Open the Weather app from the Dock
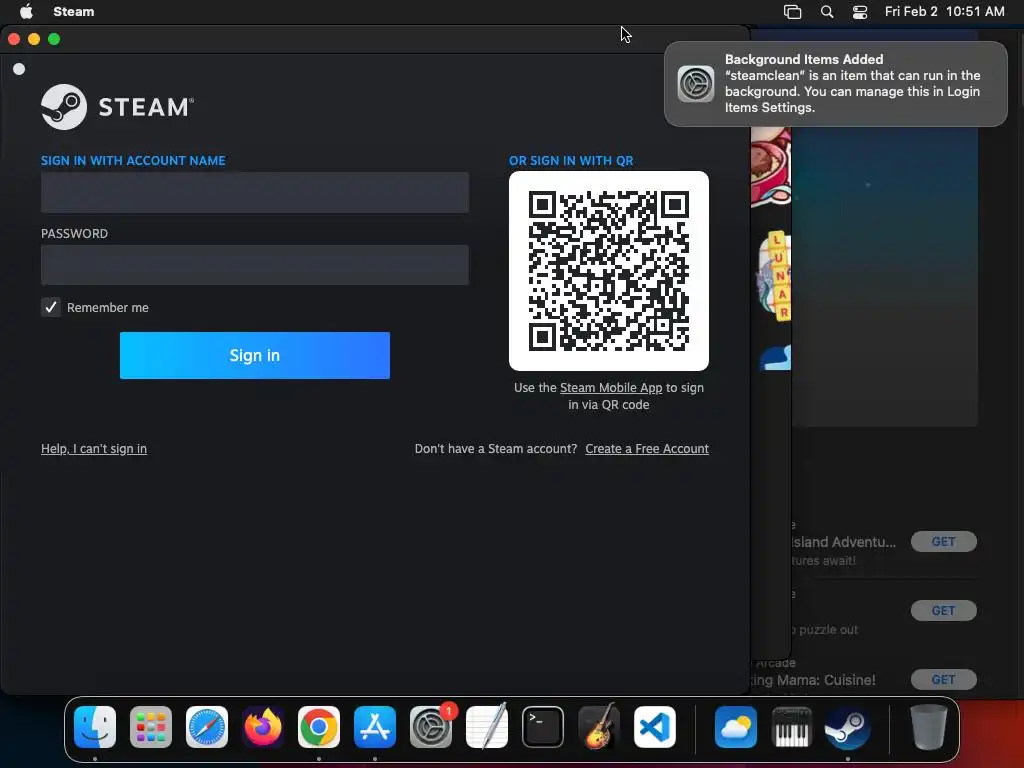This screenshot has height=768, width=1024. coord(736,727)
